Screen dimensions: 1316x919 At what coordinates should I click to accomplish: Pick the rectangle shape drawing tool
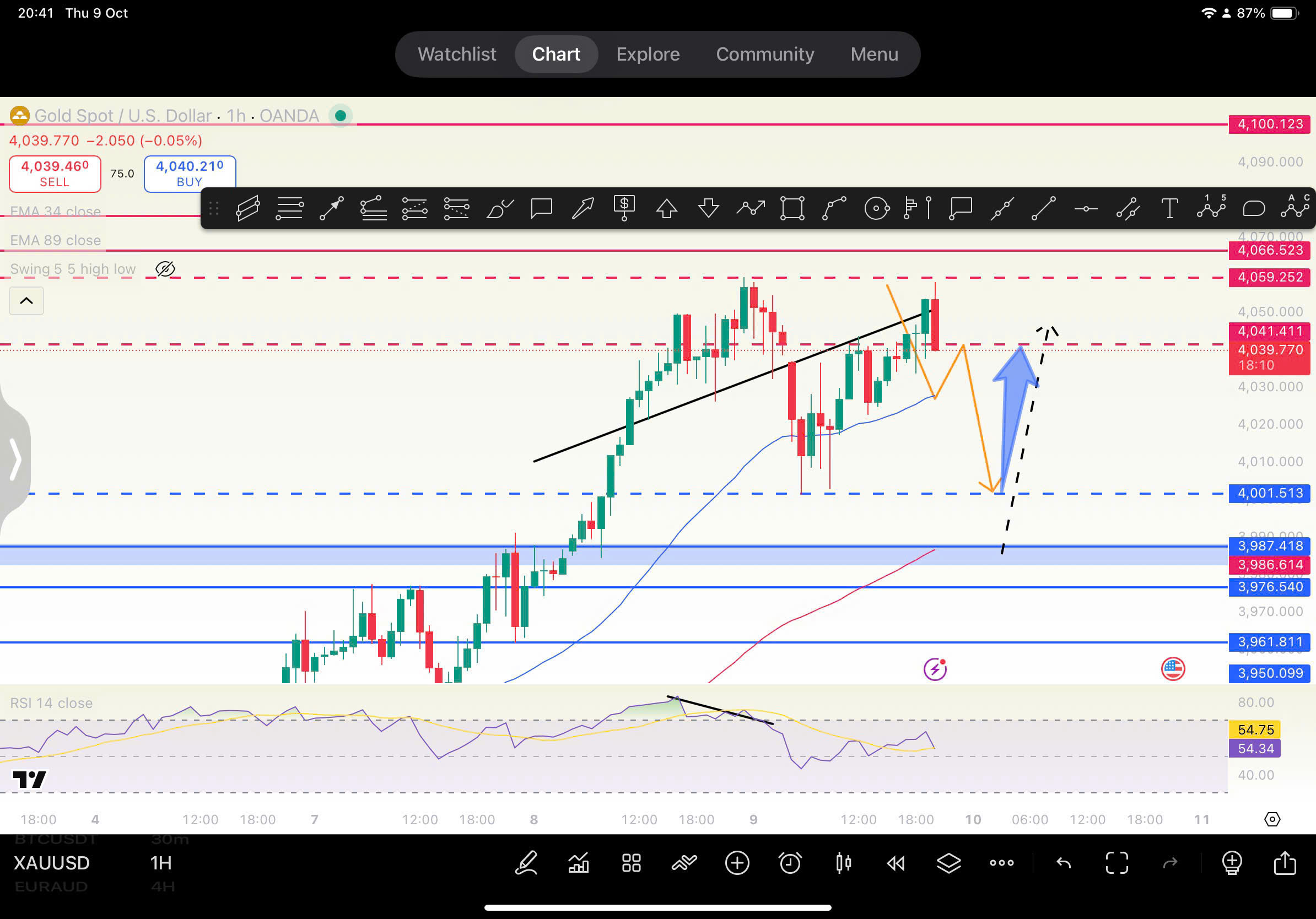point(792,209)
